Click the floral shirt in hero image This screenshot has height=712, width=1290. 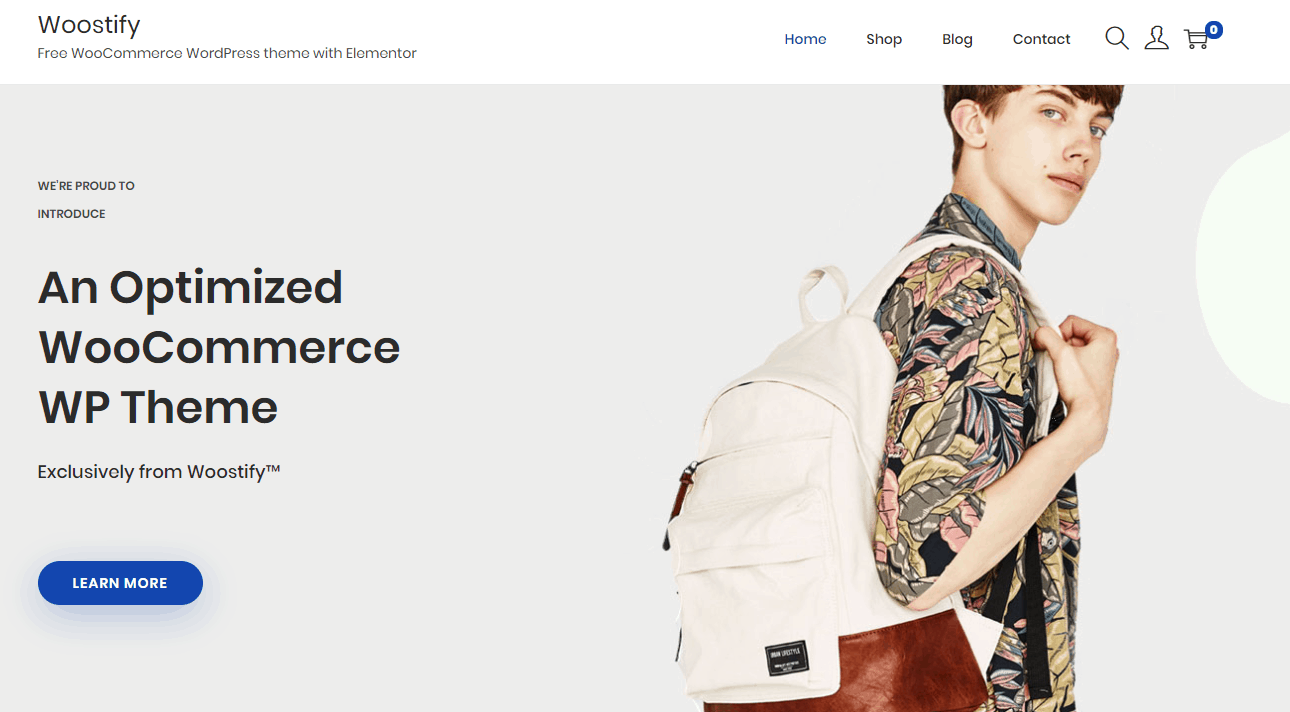point(960,420)
